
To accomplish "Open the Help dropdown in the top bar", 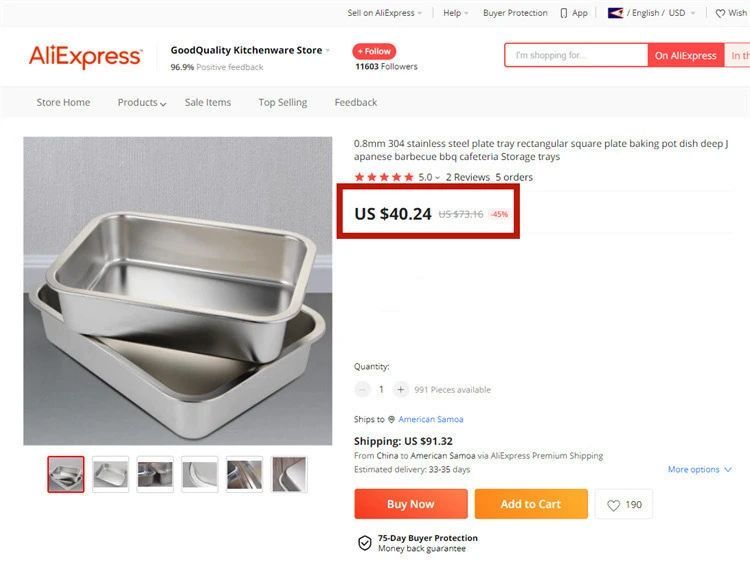I will 457,13.
